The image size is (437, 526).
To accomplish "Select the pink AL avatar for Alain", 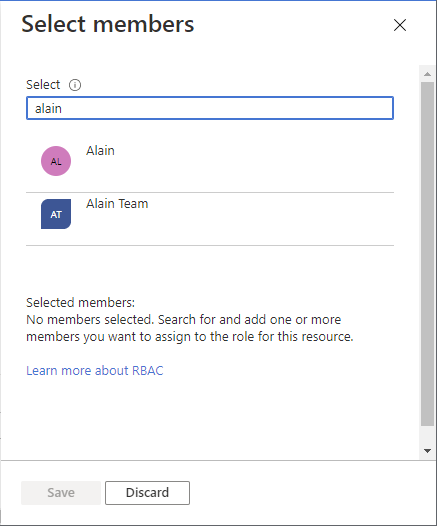I will (56, 161).
